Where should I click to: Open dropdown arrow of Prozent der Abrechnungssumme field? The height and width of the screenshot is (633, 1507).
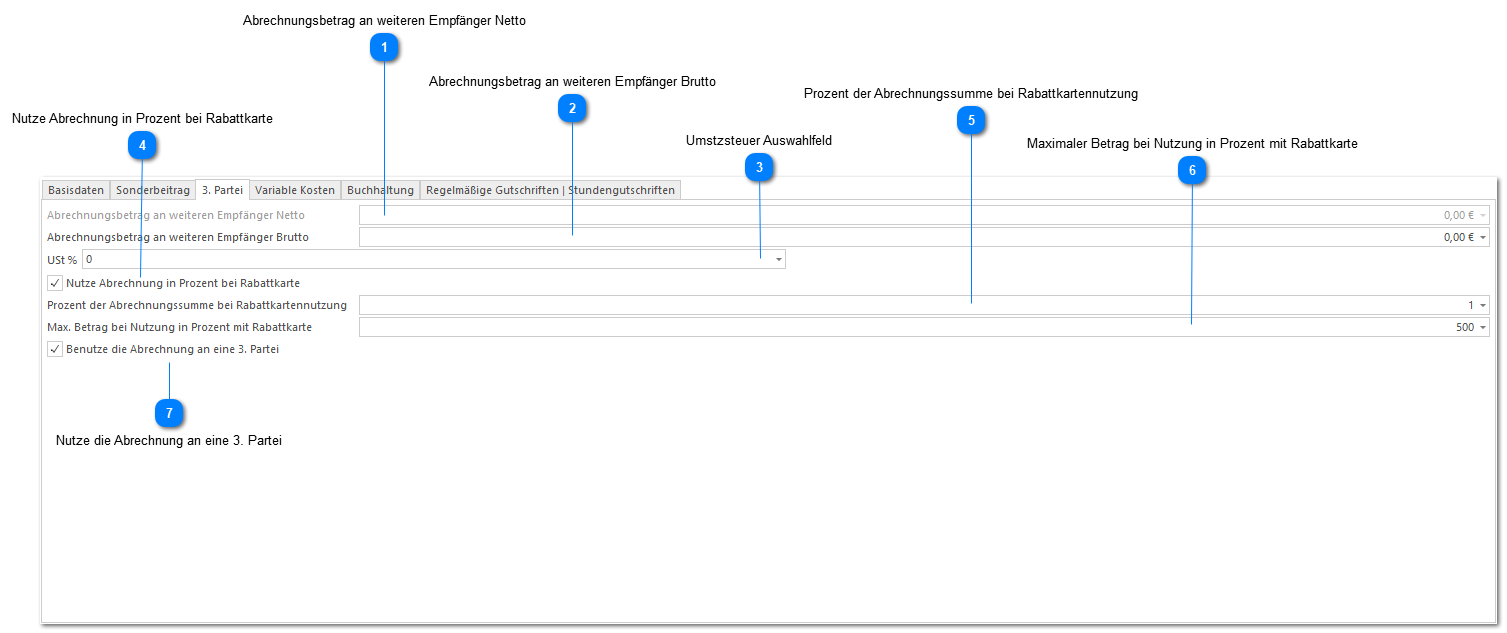point(1482,305)
